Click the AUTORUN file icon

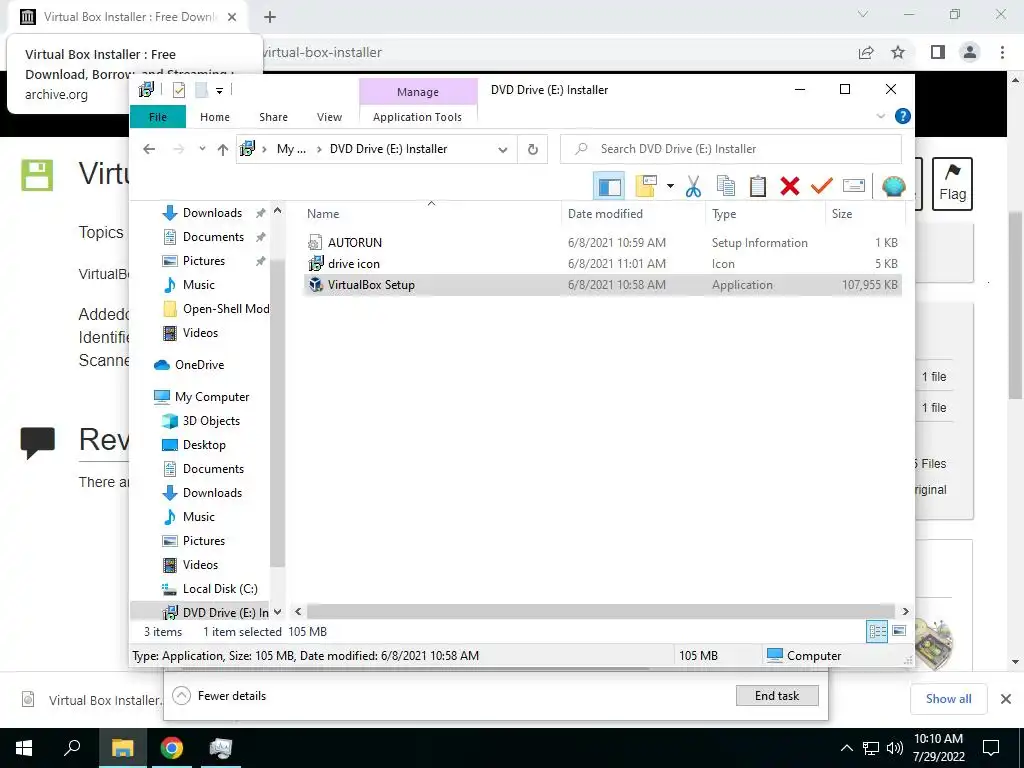click(x=315, y=242)
